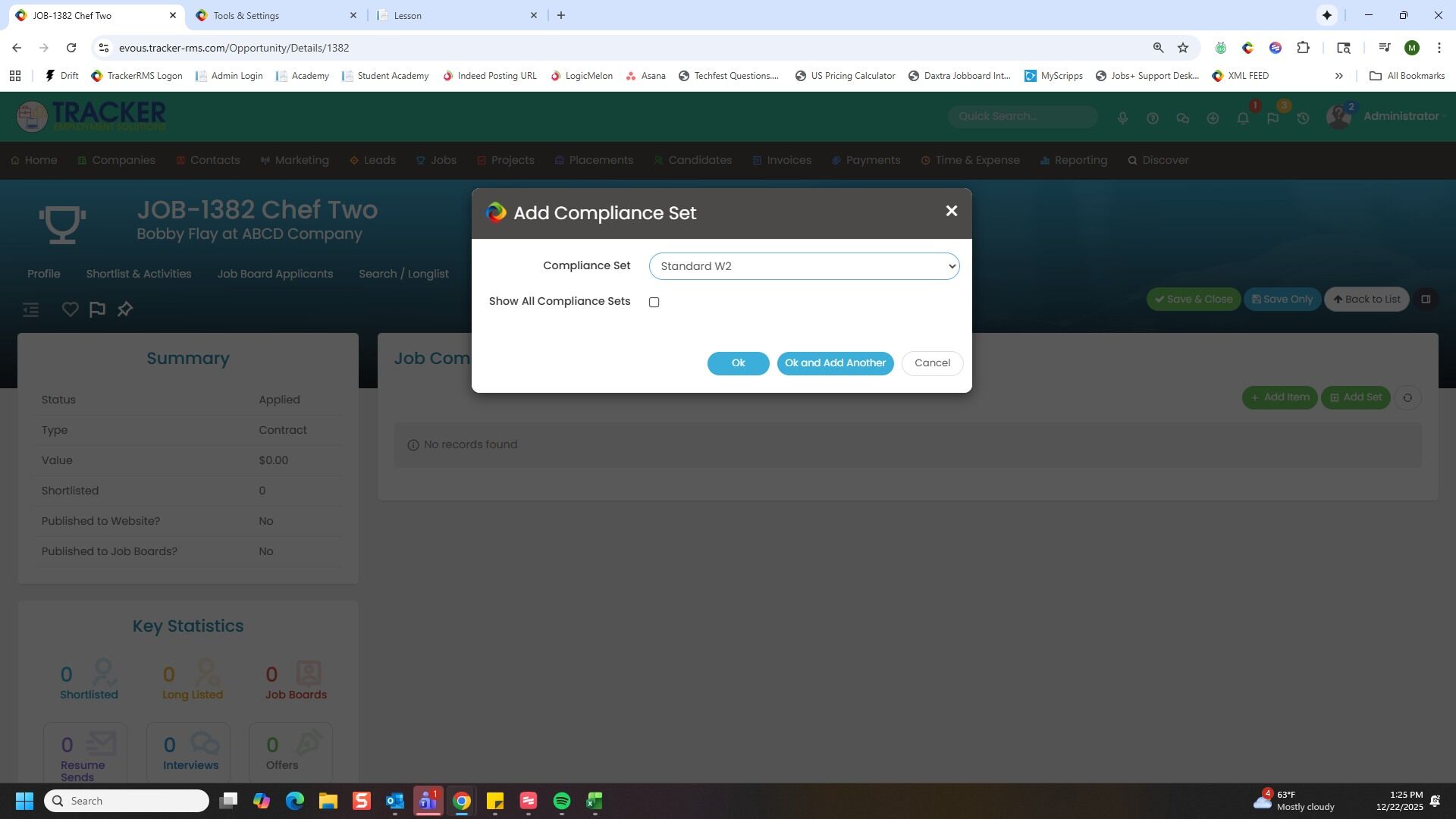Open the Candidates menu

(699, 161)
